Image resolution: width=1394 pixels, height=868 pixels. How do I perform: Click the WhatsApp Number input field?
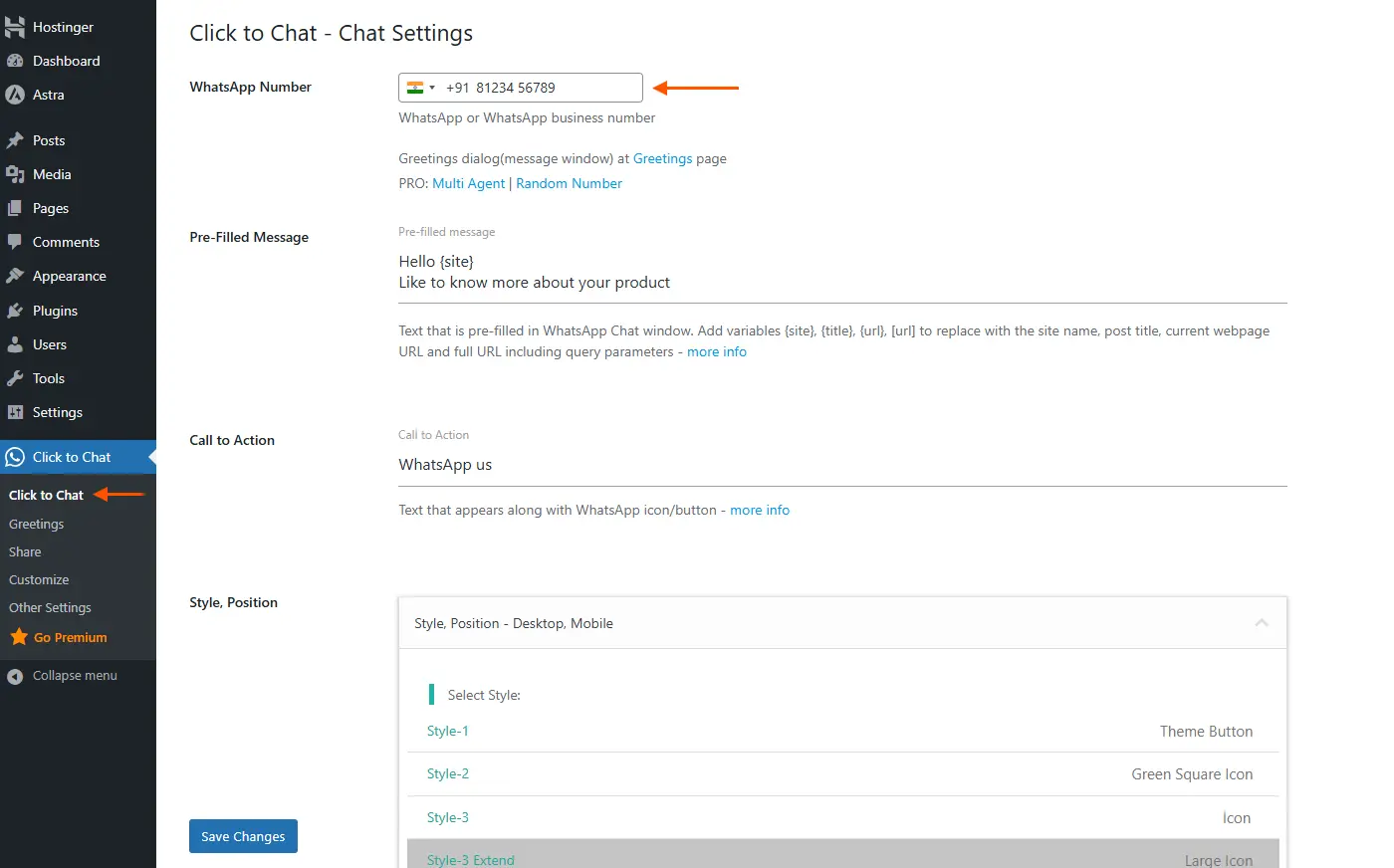(521, 88)
